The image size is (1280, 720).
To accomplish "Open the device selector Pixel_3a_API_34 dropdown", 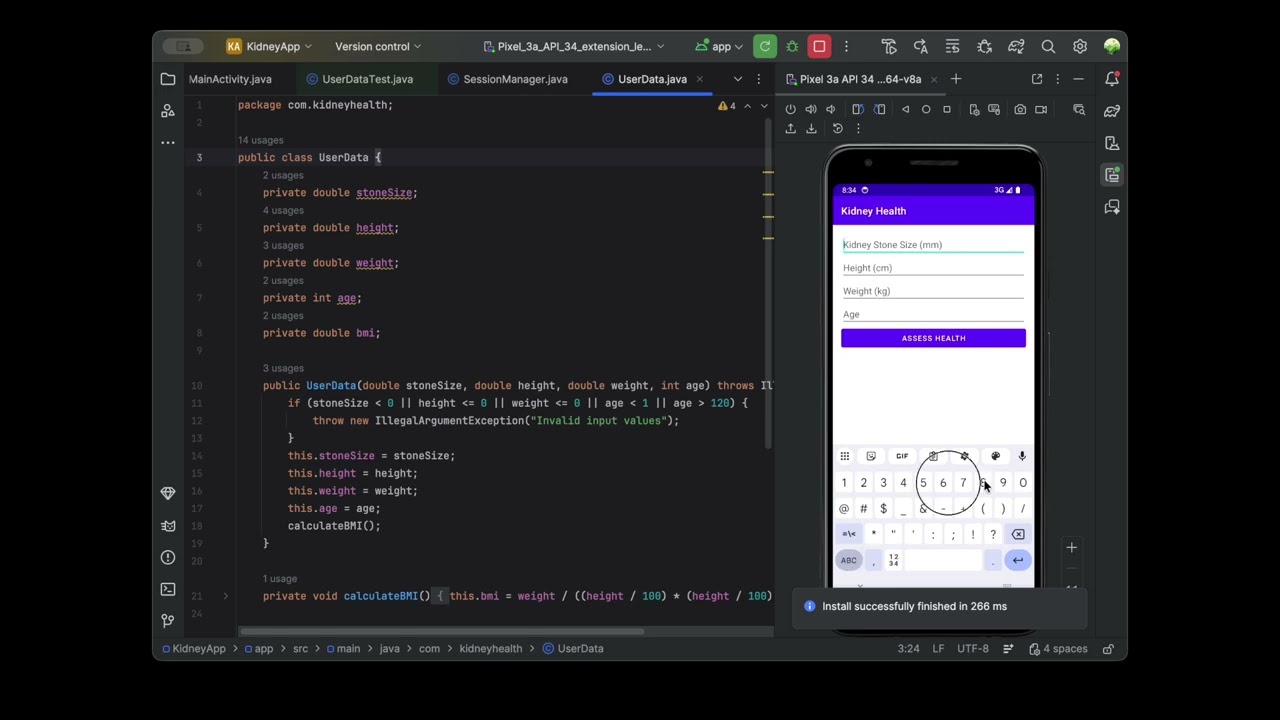I will [574, 46].
